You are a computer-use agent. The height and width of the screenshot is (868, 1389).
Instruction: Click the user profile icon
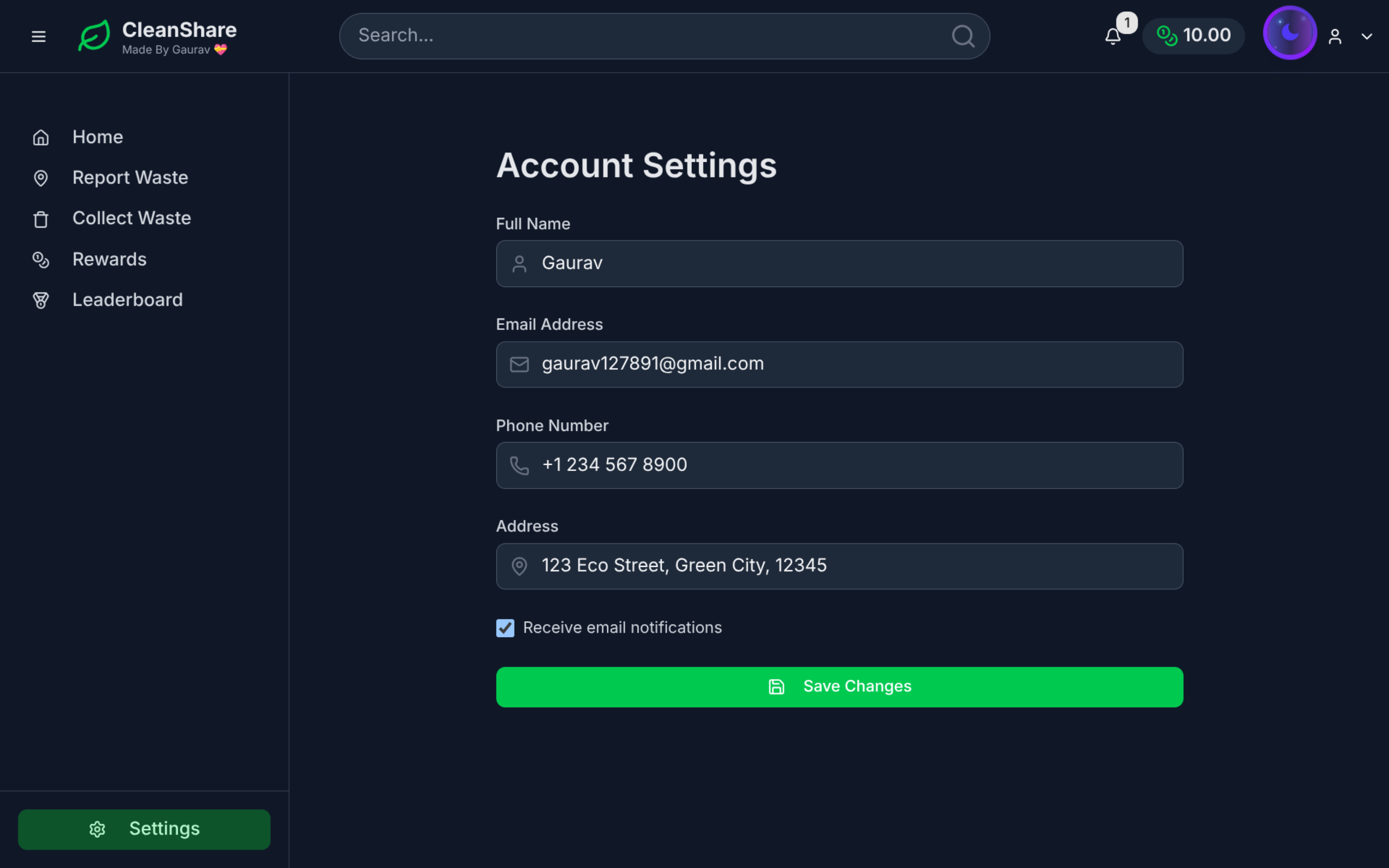click(1335, 37)
